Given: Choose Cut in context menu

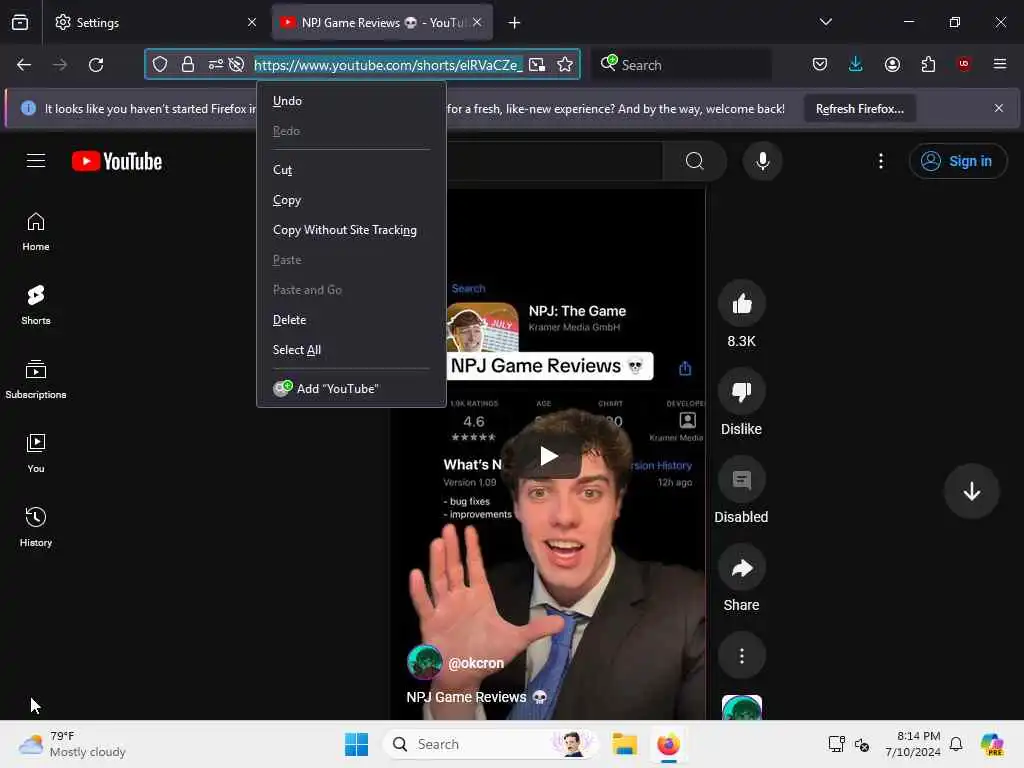Looking at the screenshot, I should click(351, 170).
